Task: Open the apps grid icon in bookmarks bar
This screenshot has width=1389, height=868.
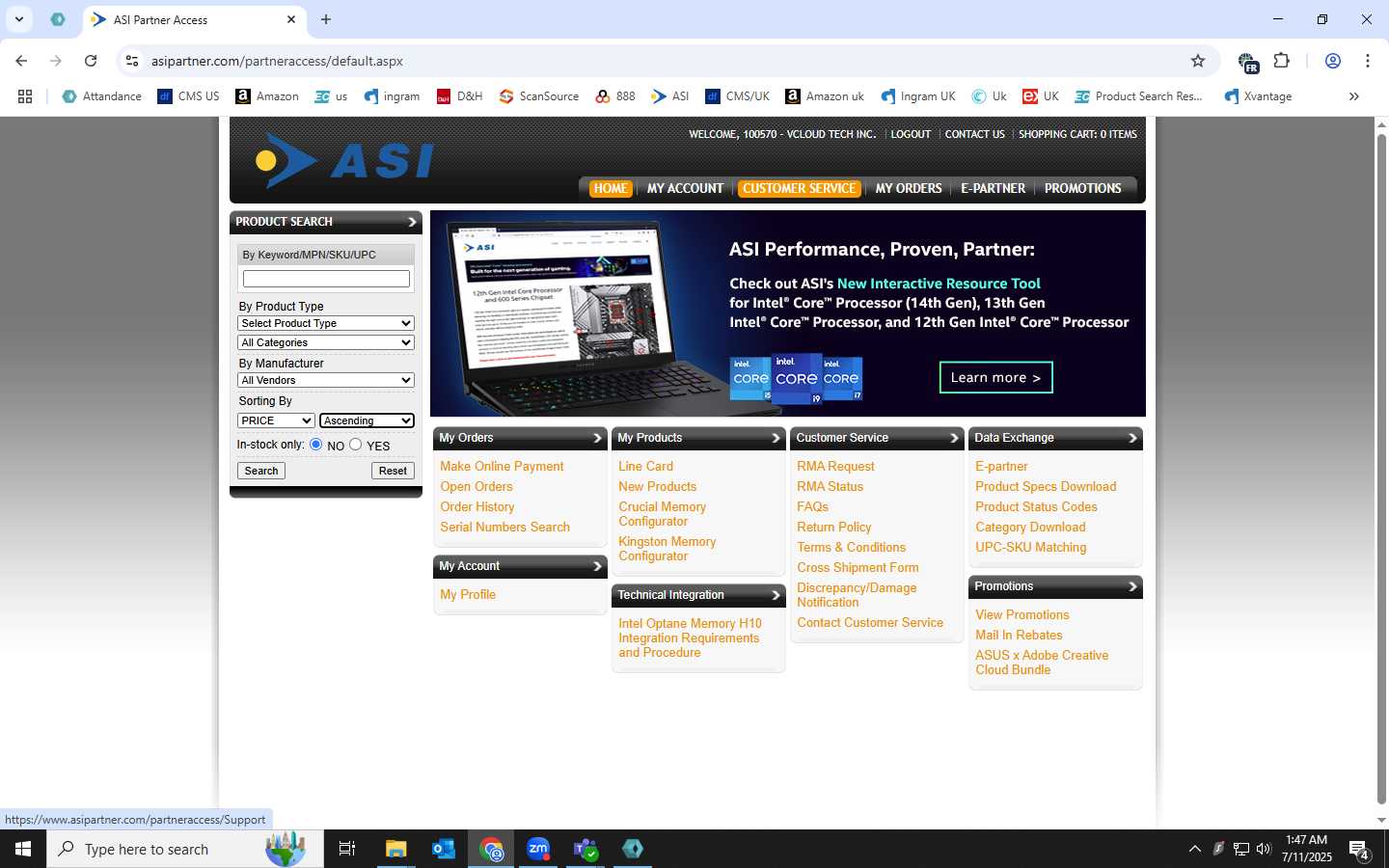Action: coord(25,96)
